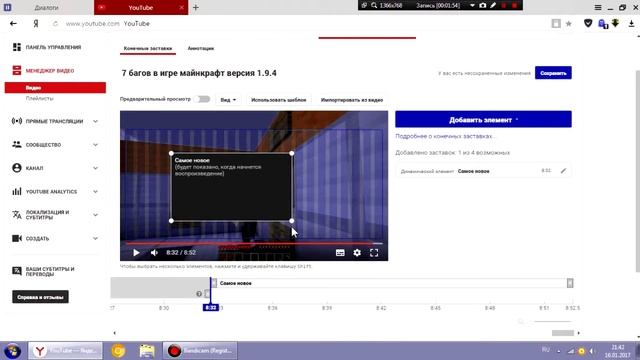Click the video progress bar
This screenshot has height=360, width=640.
point(254,243)
